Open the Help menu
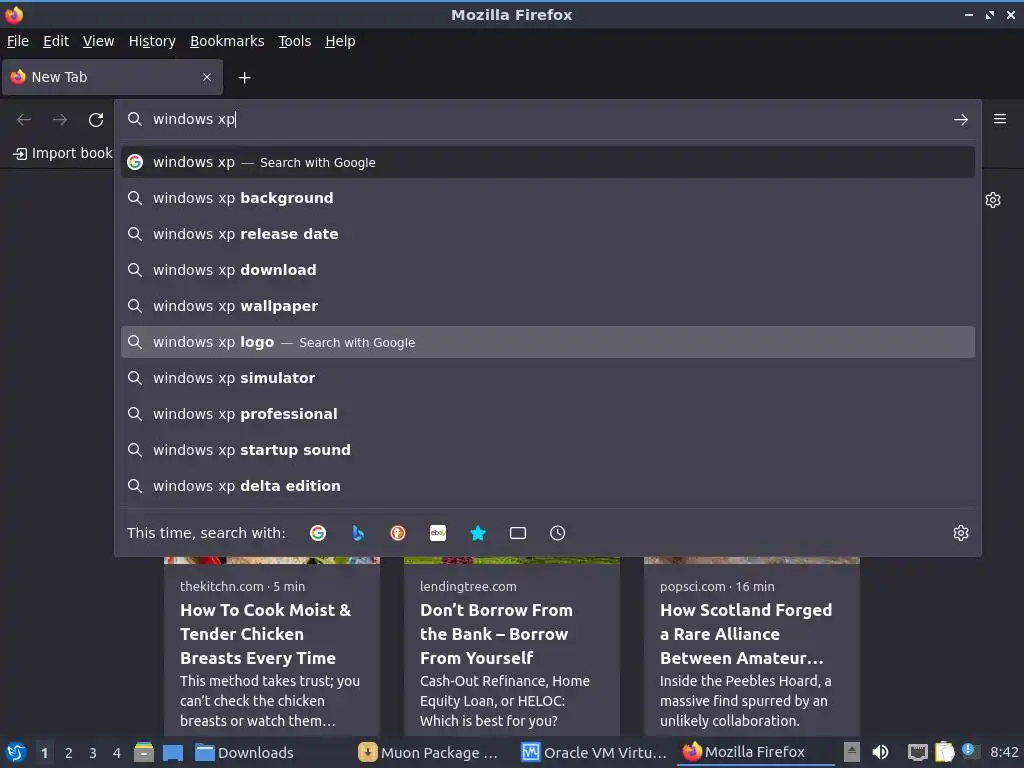 click(340, 41)
